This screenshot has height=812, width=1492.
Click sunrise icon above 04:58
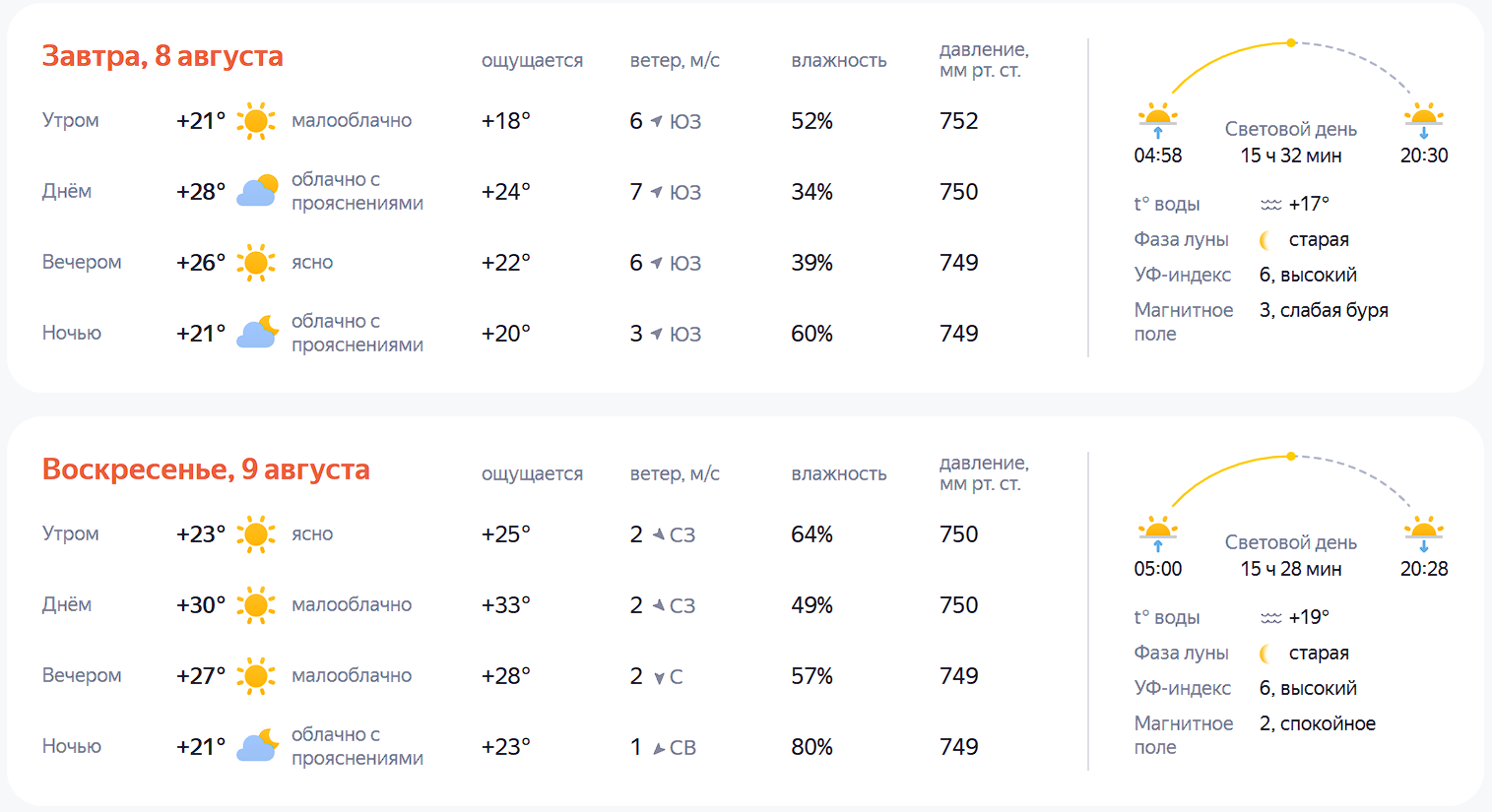click(x=1158, y=119)
